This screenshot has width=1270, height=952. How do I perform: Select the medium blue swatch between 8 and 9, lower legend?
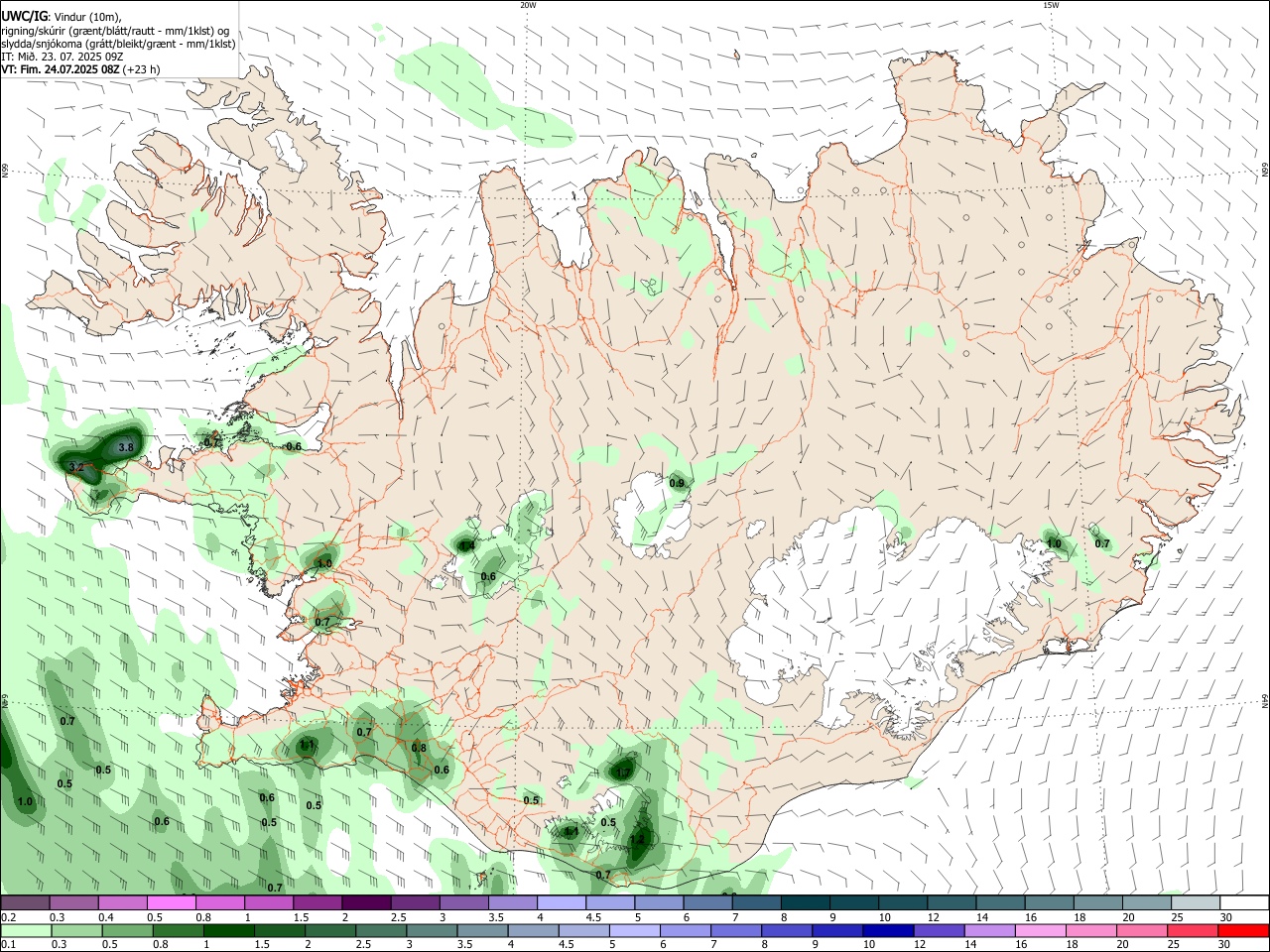[786, 931]
